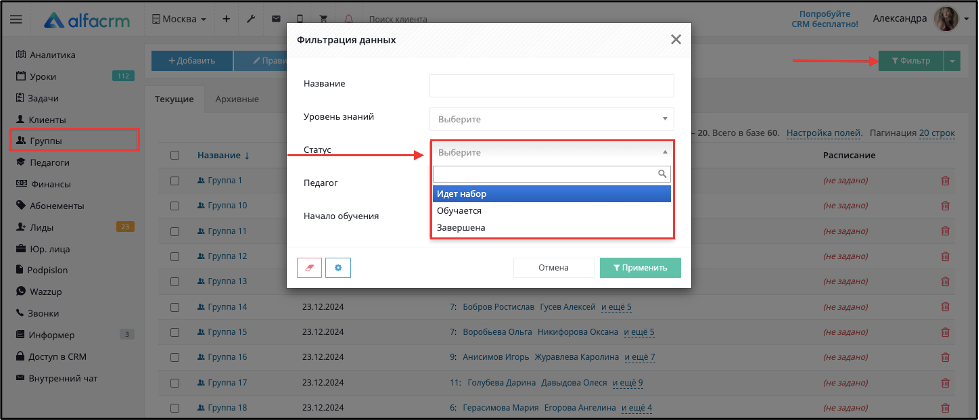Open the notifications bell icon
This screenshot has width=979, height=420.
(x=348, y=19)
